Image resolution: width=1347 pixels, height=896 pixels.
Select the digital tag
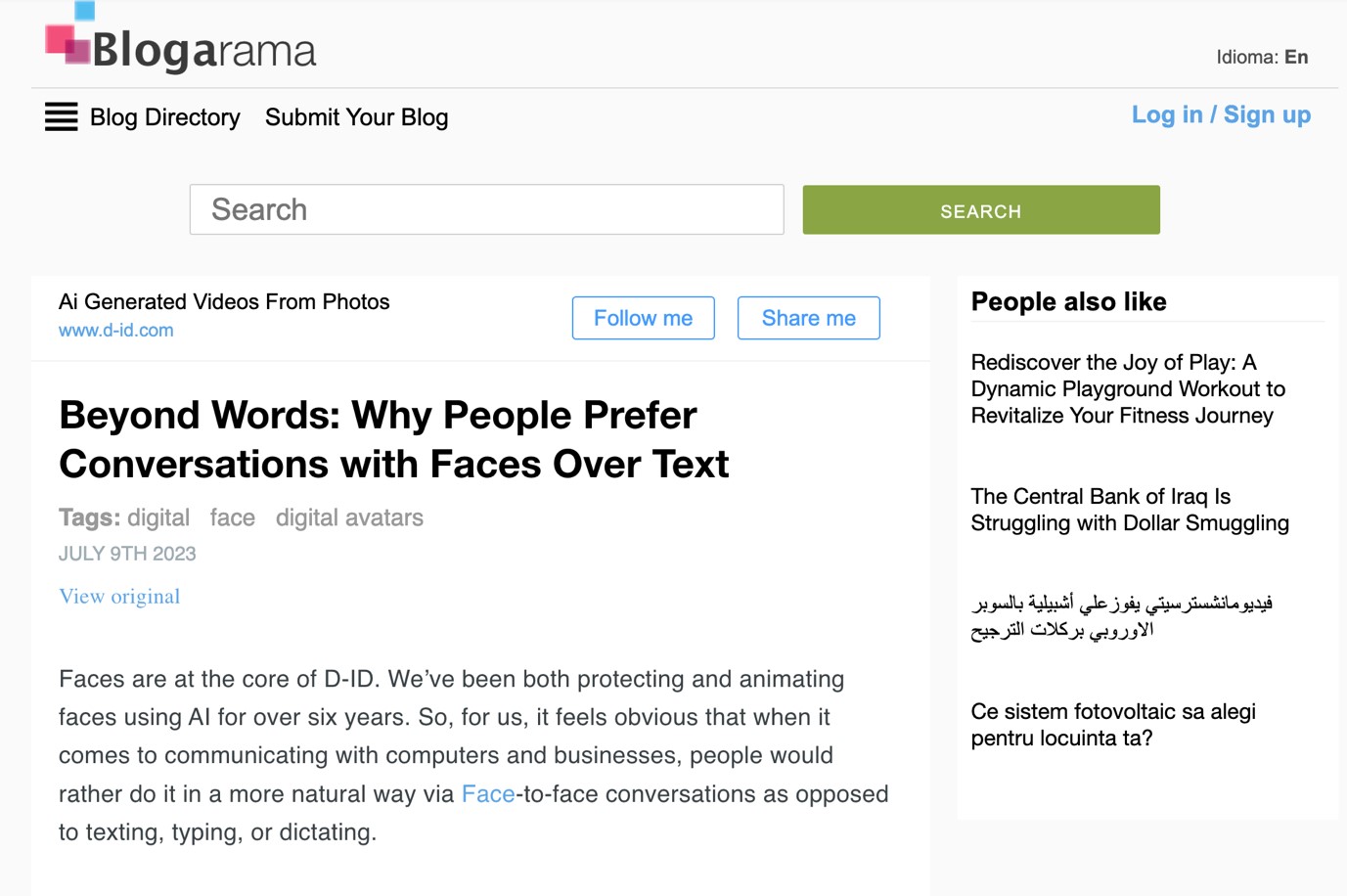pyautogui.click(x=158, y=517)
